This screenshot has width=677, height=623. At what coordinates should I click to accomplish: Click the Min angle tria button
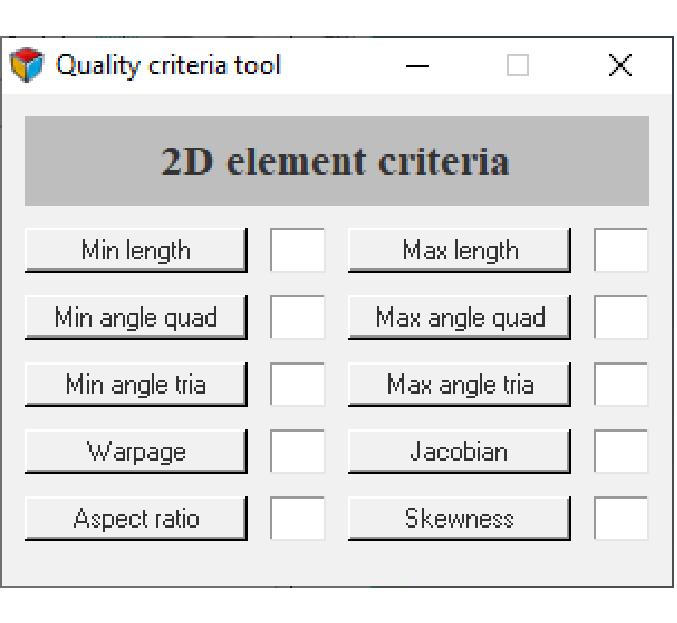click(x=135, y=385)
